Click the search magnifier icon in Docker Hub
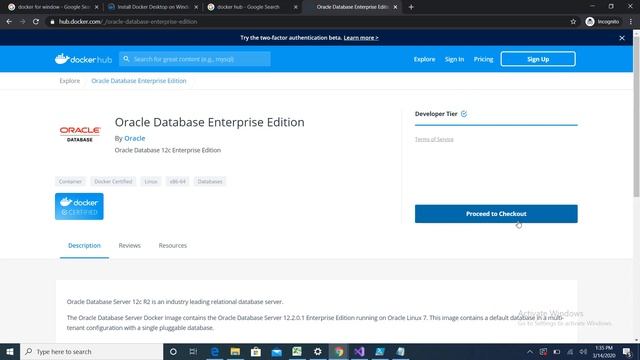 (126, 59)
